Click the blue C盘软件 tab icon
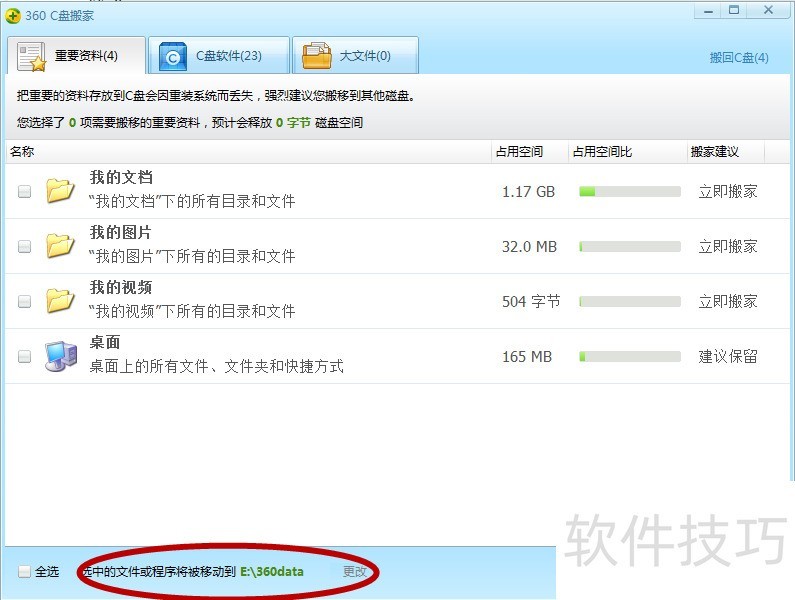This screenshot has width=795, height=600. [173, 57]
